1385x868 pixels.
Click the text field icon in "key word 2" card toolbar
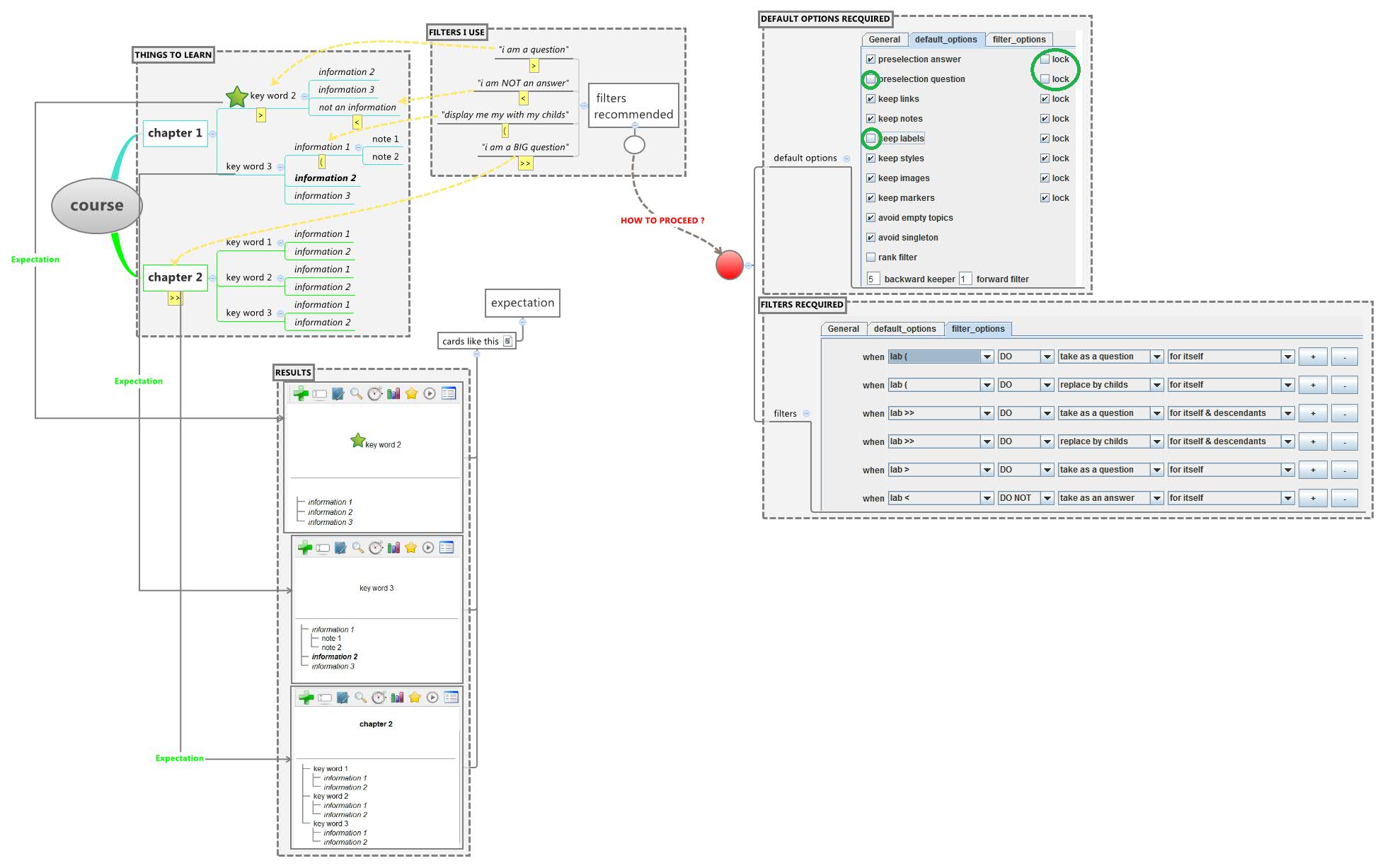coord(319,394)
